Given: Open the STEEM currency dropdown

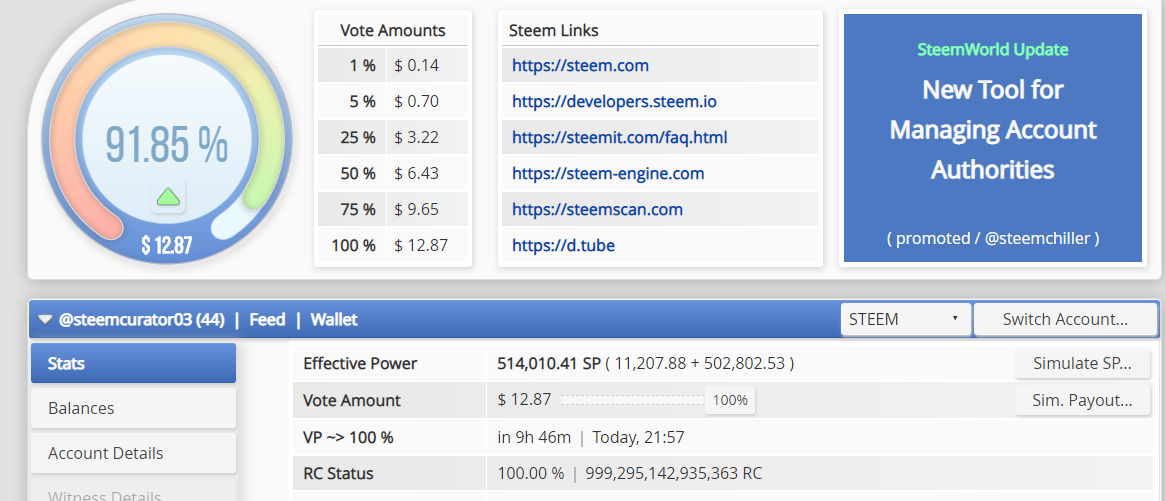Looking at the screenshot, I should coord(904,320).
